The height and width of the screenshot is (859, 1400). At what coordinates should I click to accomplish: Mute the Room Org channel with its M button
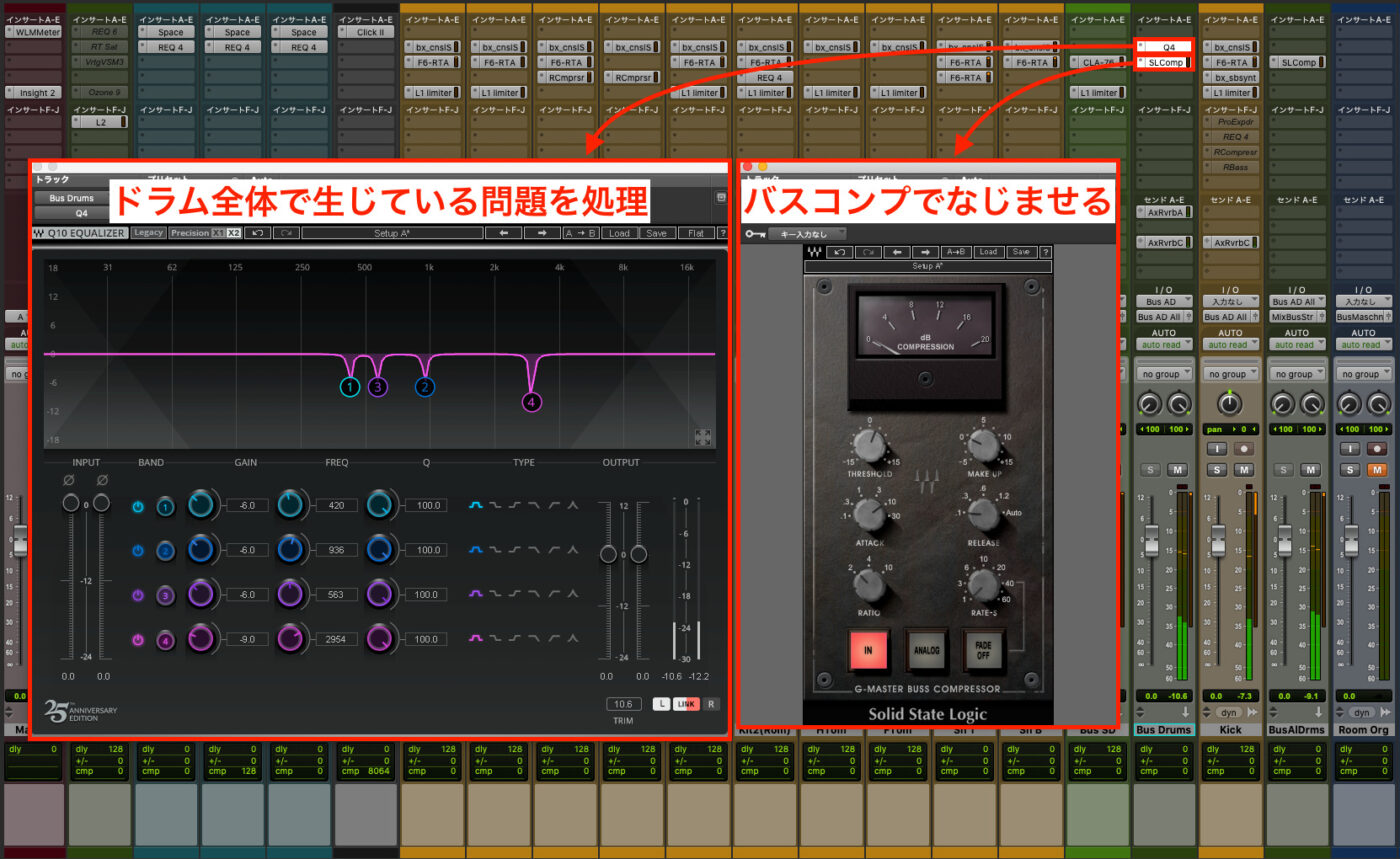pyautogui.click(x=1377, y=469)
